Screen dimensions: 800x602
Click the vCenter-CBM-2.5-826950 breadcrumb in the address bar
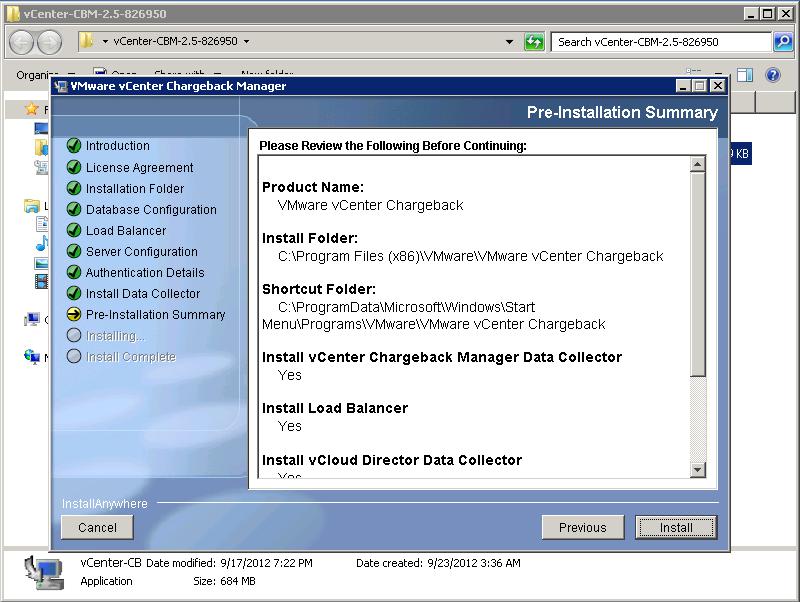click(x=176, y=41)
